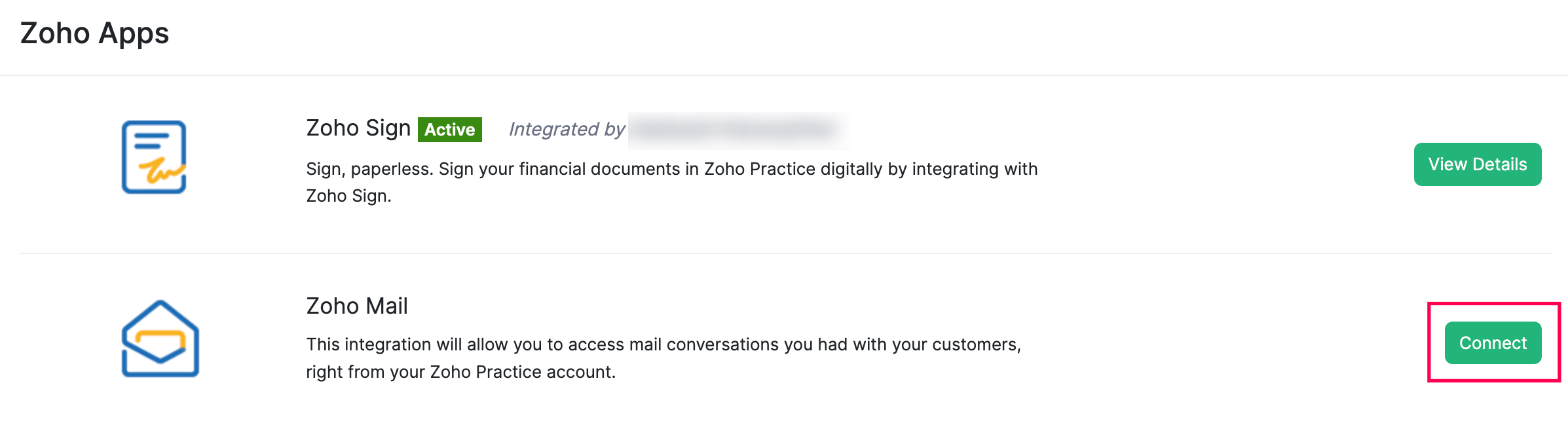Select the Zoho Sign title
This screenshot has height=427, width=1568.
(358, 128)
